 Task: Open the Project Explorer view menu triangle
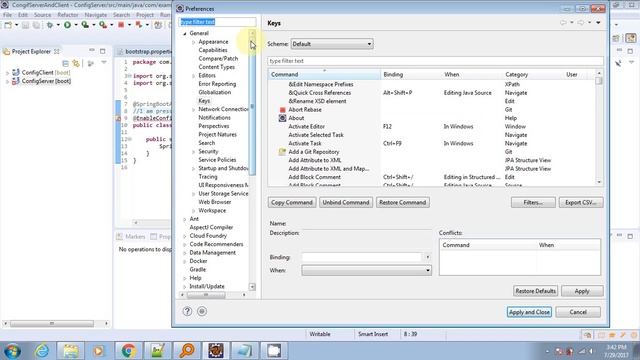point(104,63)
